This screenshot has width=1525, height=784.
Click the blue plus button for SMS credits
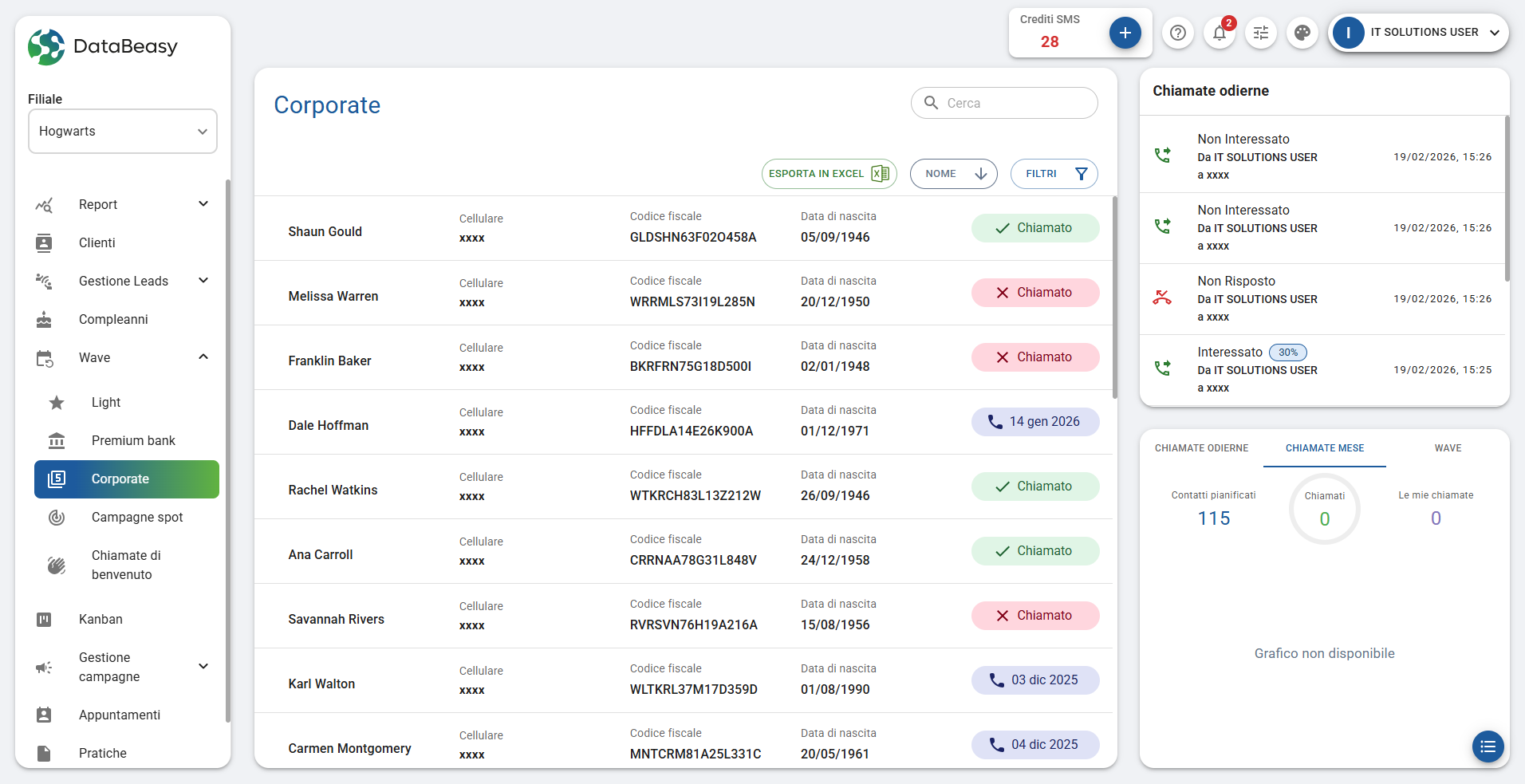(1125, 33)
